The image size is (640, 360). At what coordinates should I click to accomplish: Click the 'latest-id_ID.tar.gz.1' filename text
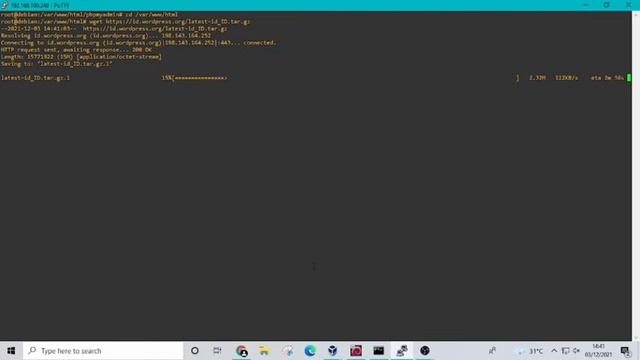tap(35, 78)
